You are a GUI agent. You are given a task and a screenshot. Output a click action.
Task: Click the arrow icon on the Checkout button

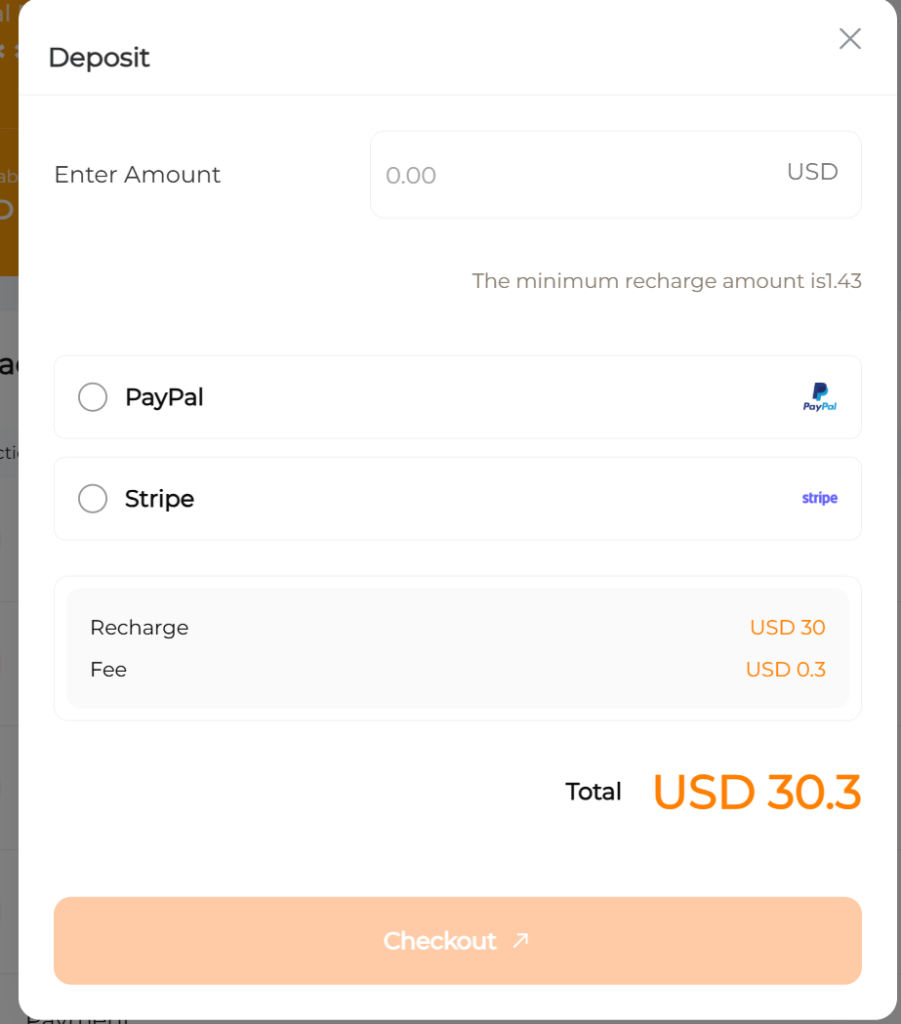pyautogui.click(x=520, y=940)
